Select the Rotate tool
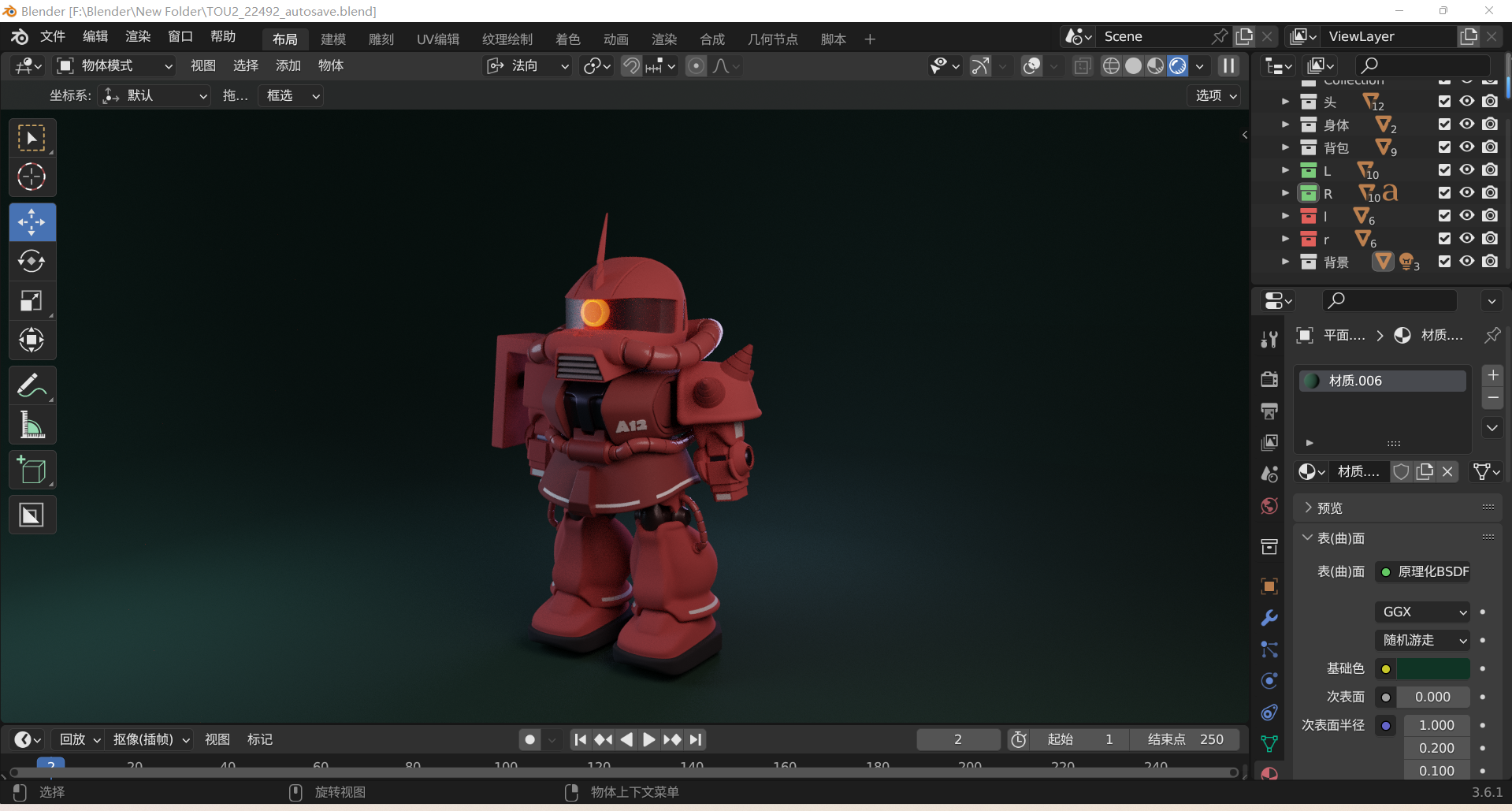The height and width of the screenshot is (811, 1512). (32, 261)
